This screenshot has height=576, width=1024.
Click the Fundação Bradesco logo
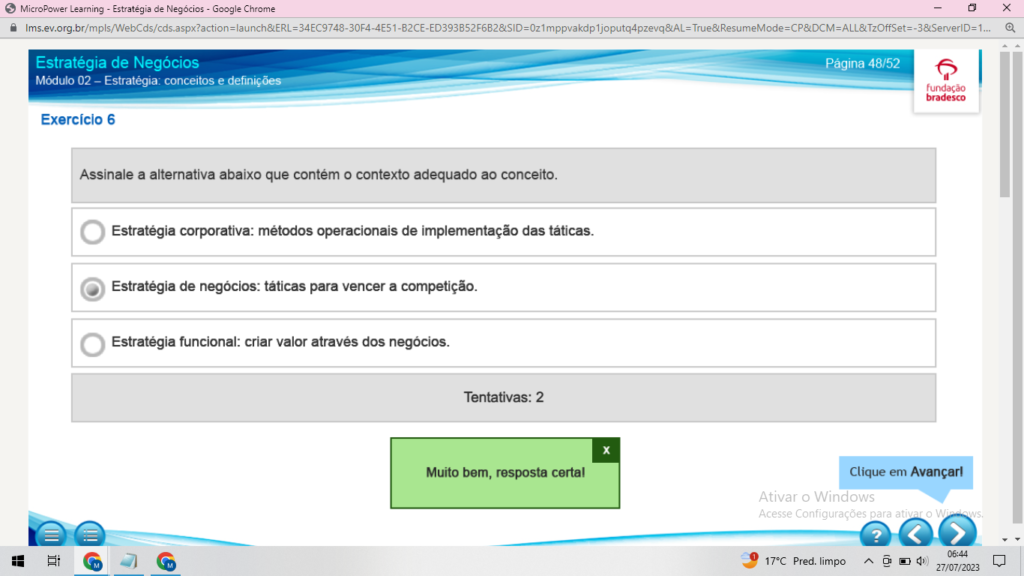tap(946, 81)
